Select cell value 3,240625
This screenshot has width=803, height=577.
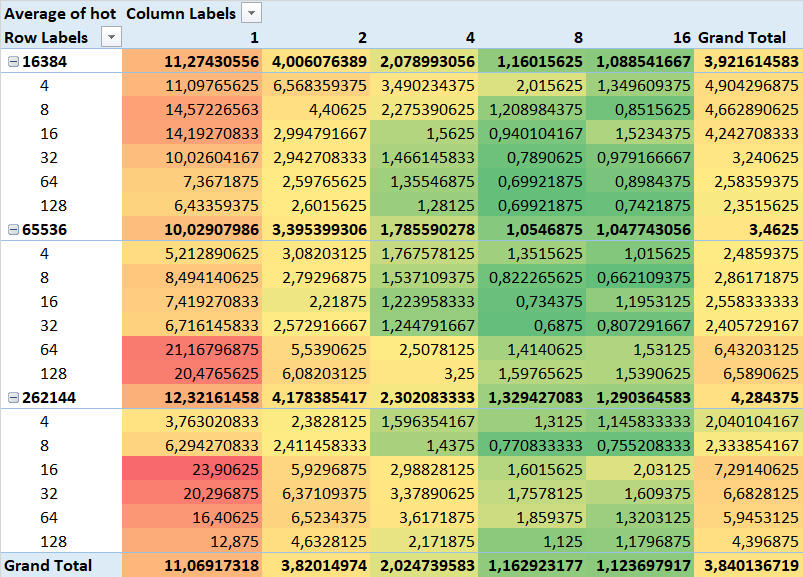(x=765, y=158)
